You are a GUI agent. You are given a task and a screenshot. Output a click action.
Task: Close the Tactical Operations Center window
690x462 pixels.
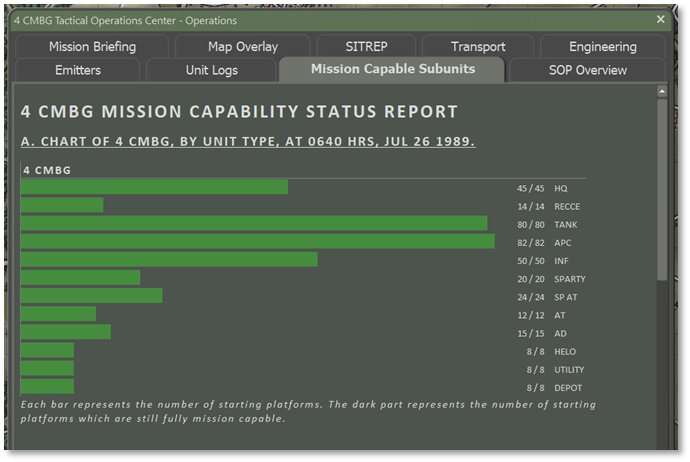click(x=660, y=19)
